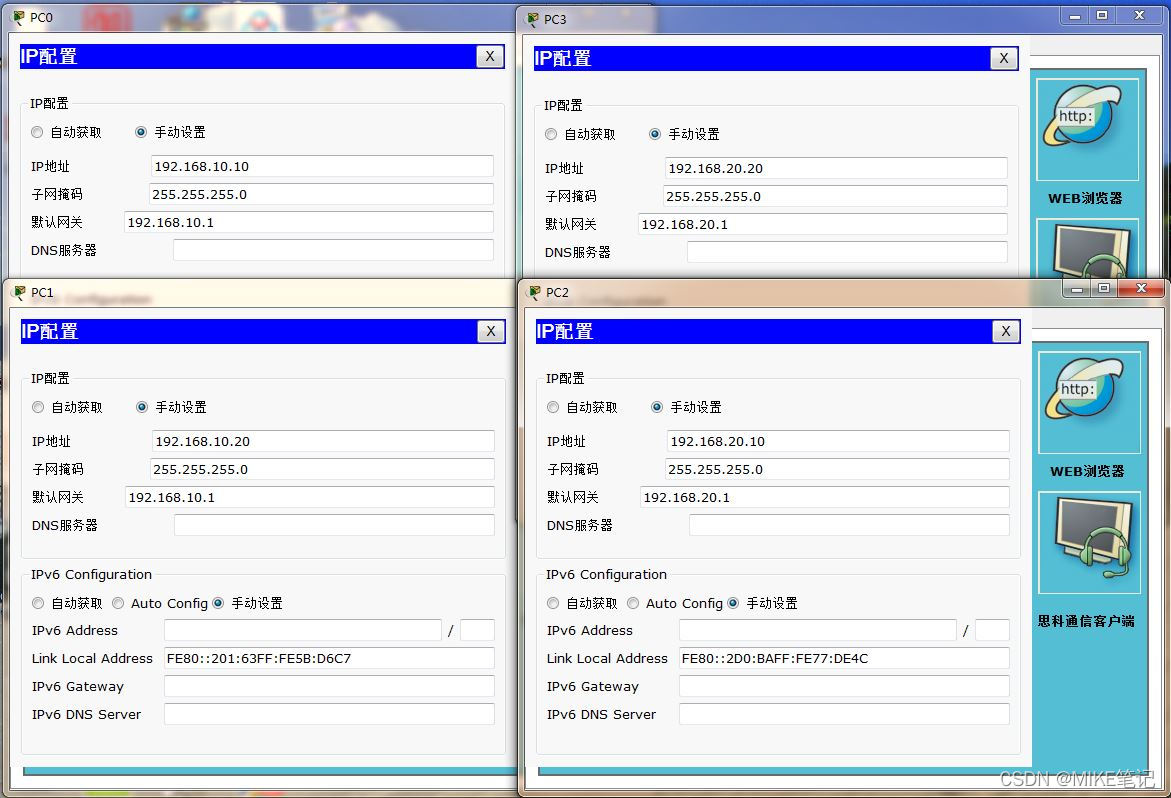Minimize the PC2 window
Screen dimensions: 1171x798
(x=1077, y=289)
